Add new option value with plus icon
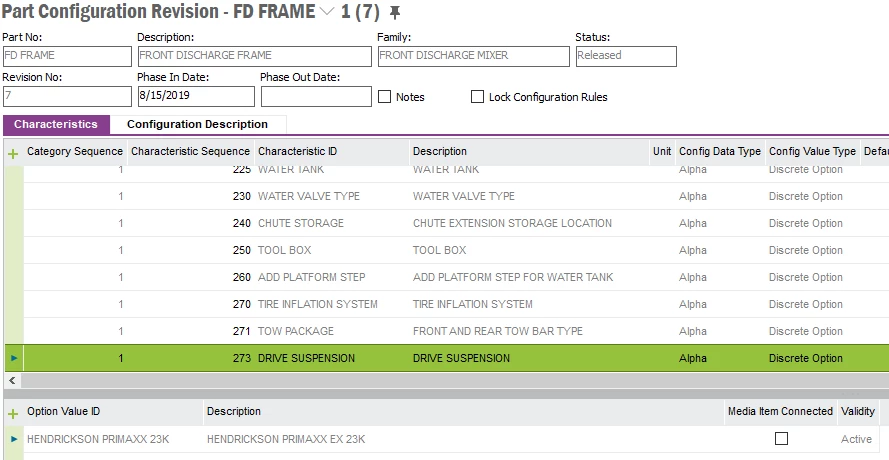The width and height of the screenshot is (889, 460). tap(13, 413)
